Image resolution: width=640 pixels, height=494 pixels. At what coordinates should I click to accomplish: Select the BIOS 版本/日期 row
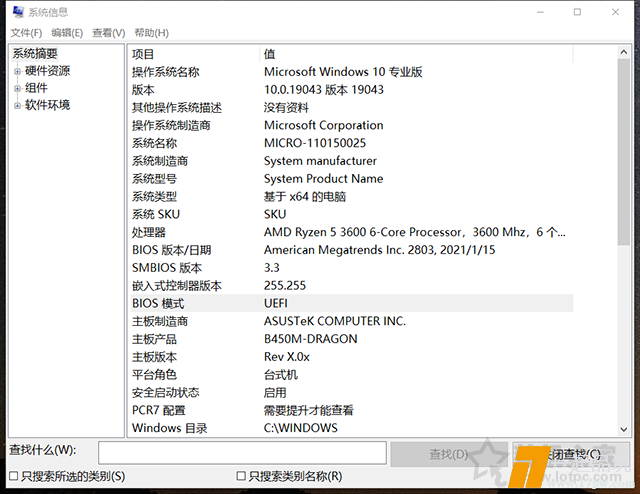pos(351,250)
